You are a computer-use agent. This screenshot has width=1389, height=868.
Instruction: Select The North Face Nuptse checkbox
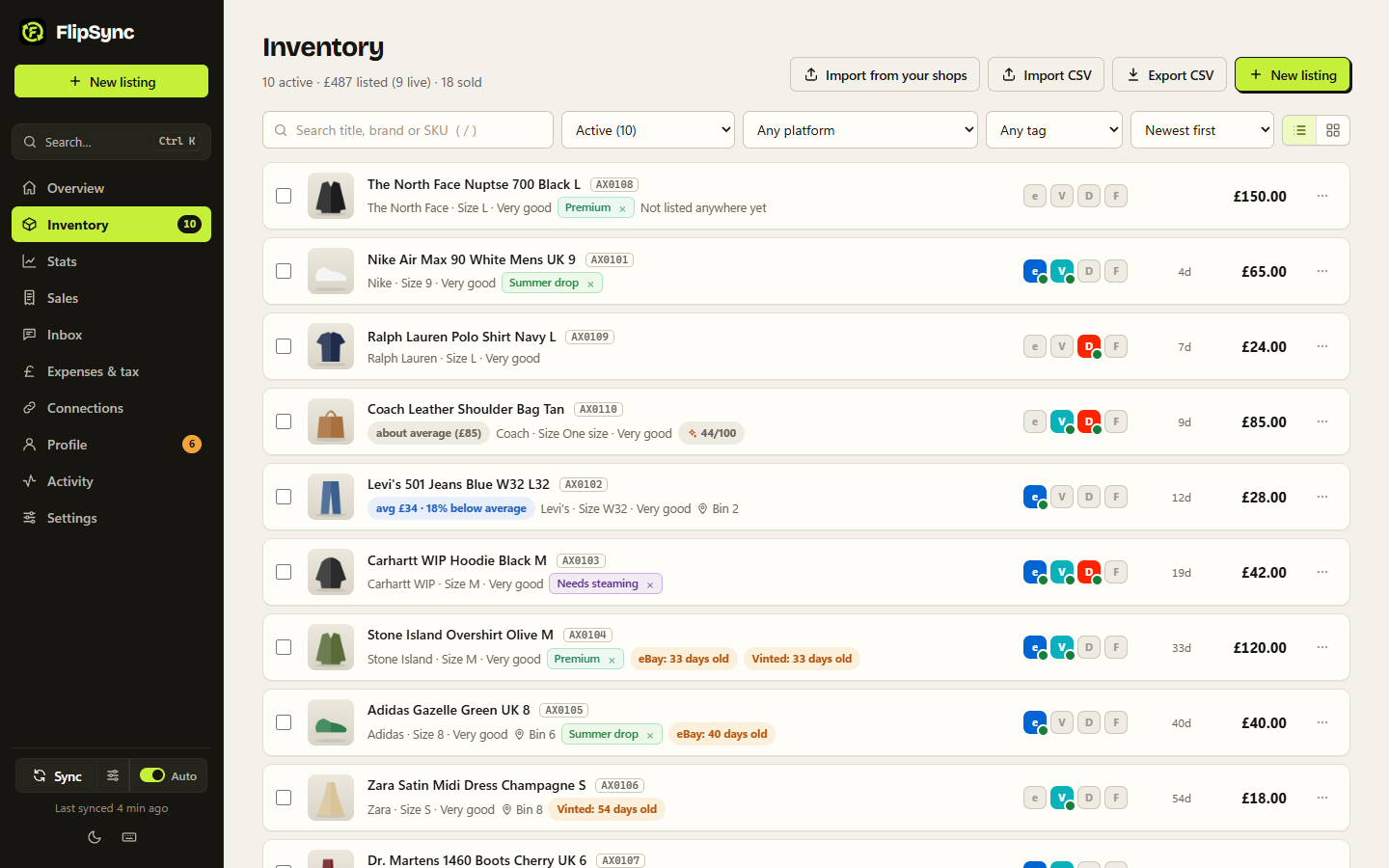coord(284,196)
